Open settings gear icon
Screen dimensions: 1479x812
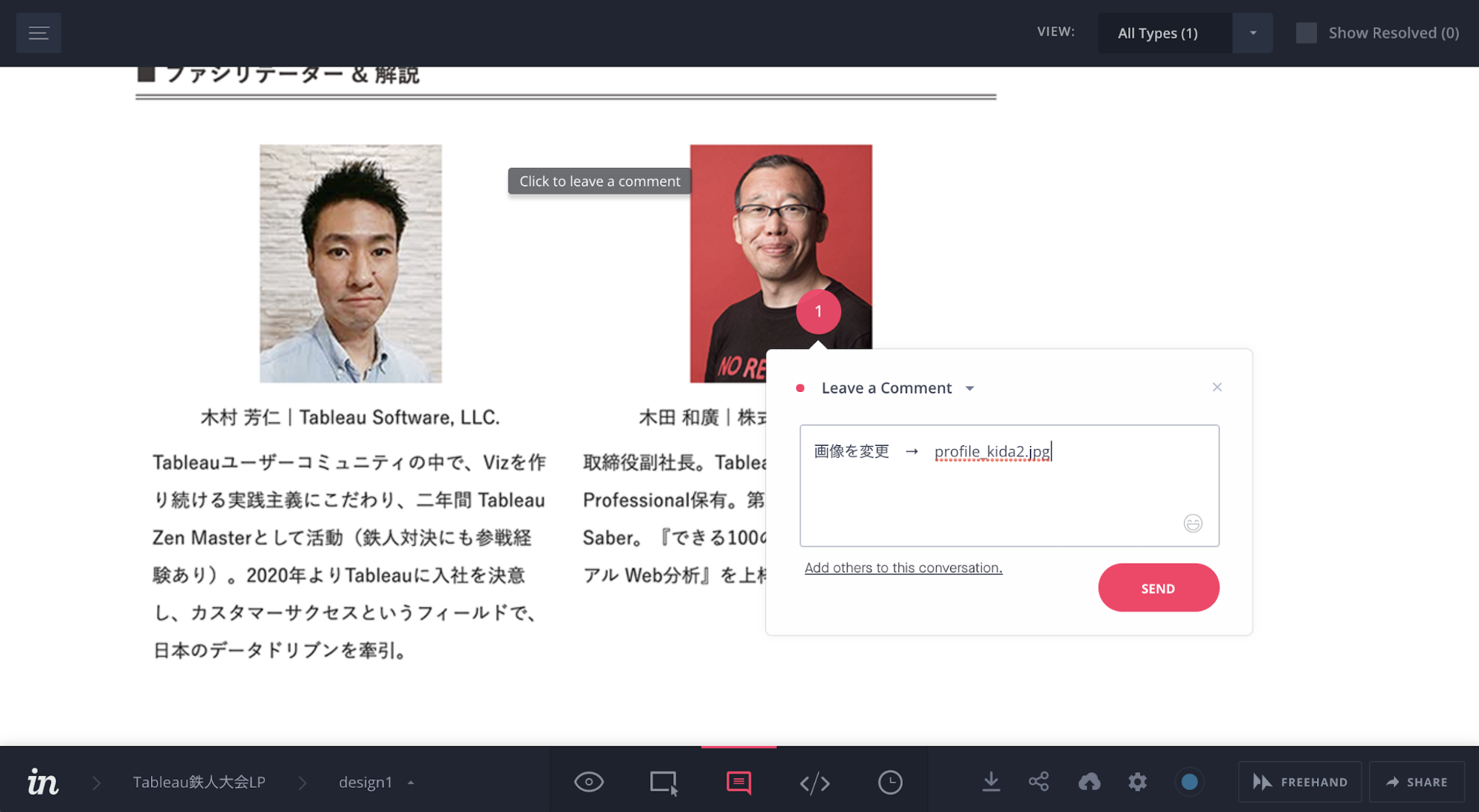pos(1137,782)
